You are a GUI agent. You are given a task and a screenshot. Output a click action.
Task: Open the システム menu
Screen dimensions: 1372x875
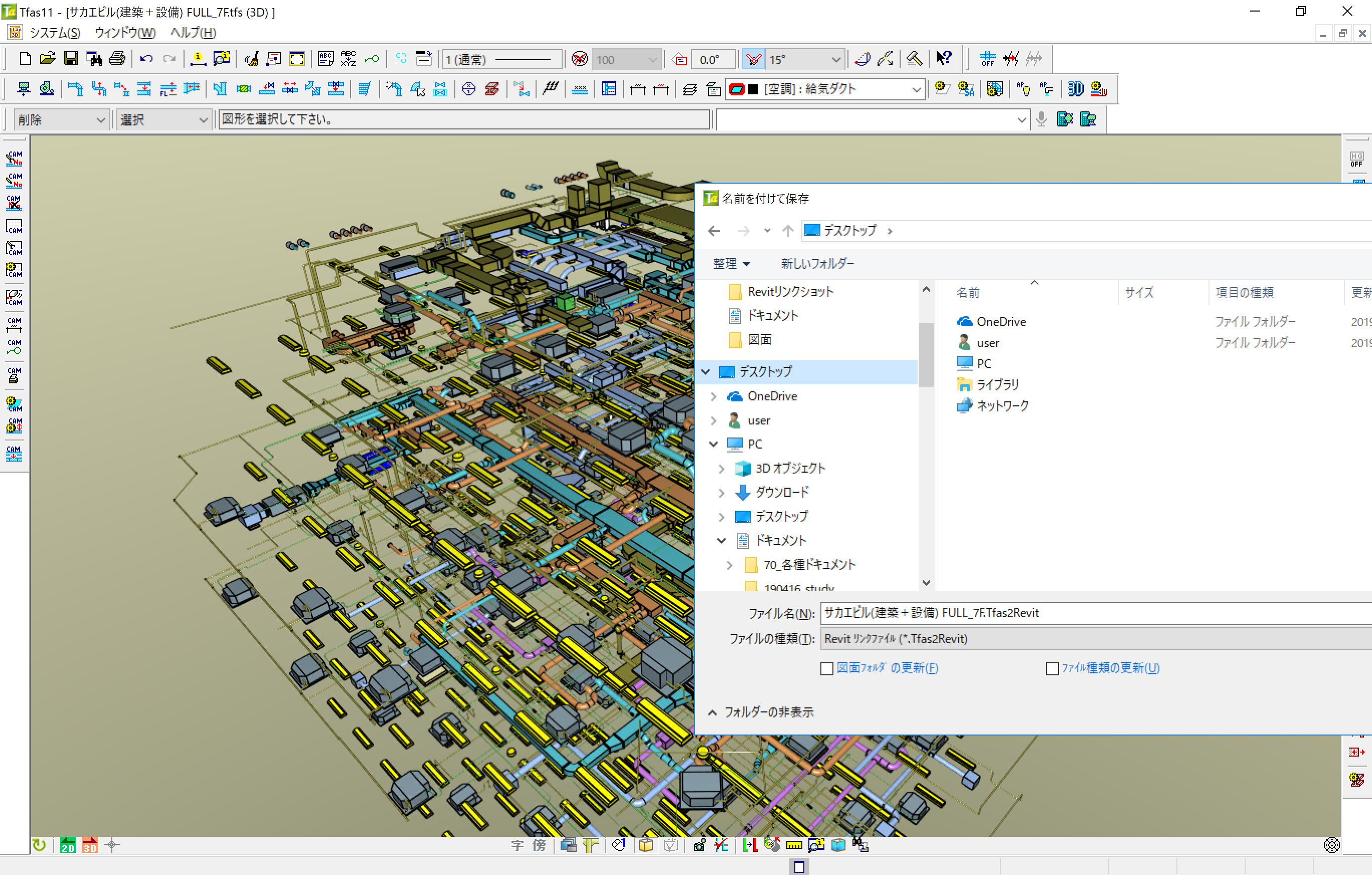click(55, 33)
